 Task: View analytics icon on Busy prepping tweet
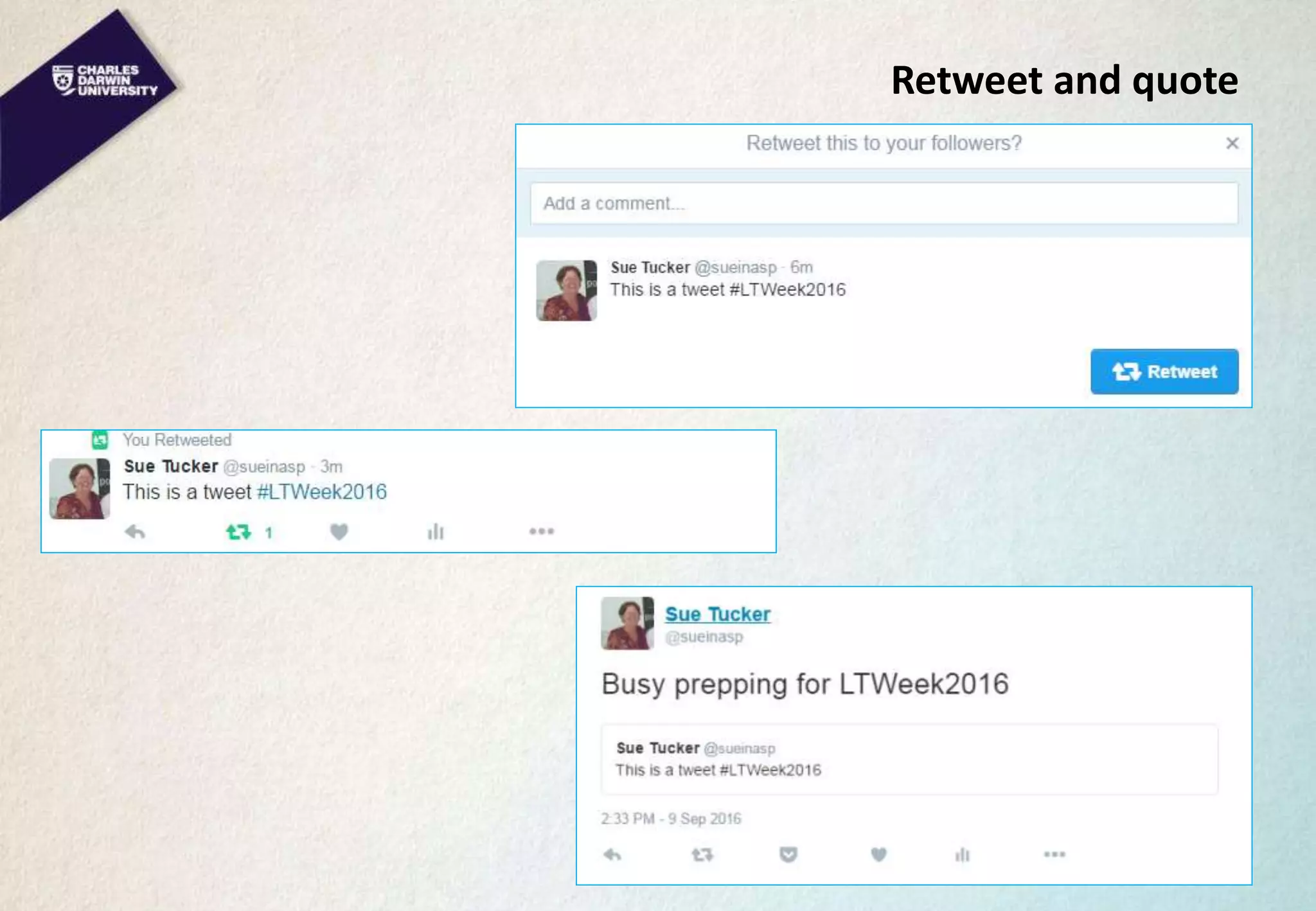click(962, 854)
